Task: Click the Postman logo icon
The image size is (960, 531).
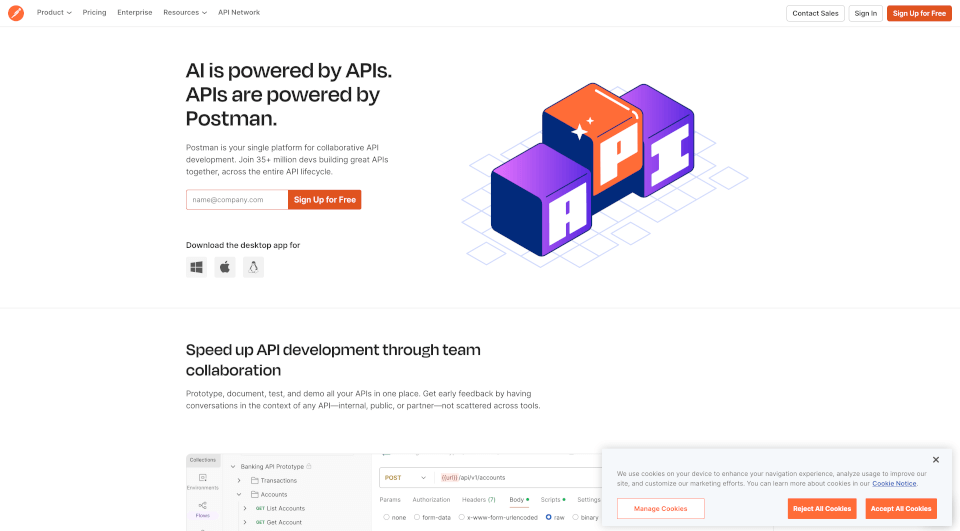Action: tap(16, 13)
